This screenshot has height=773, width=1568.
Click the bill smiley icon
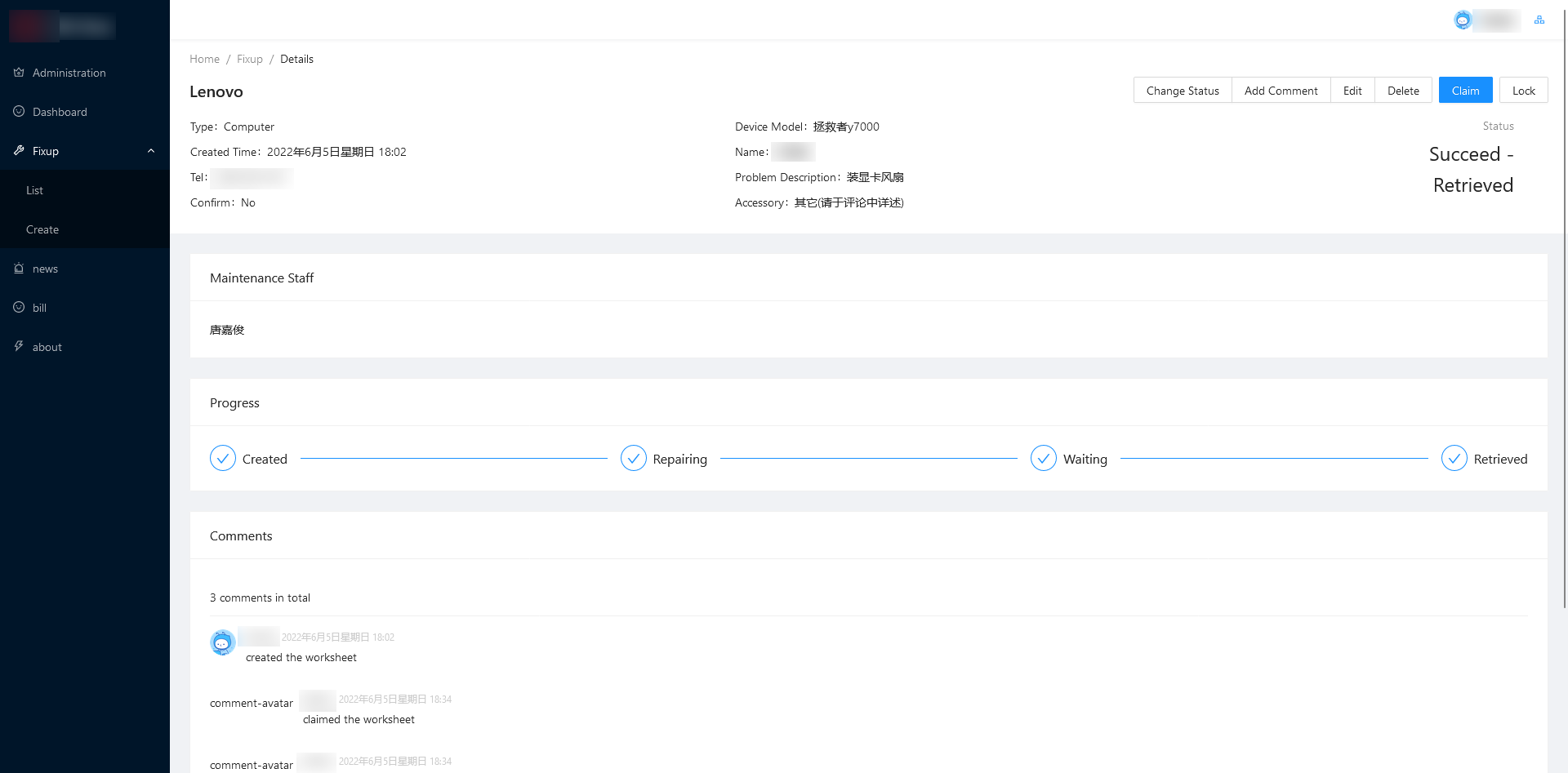pyautogui.click(x=19, y=308)
